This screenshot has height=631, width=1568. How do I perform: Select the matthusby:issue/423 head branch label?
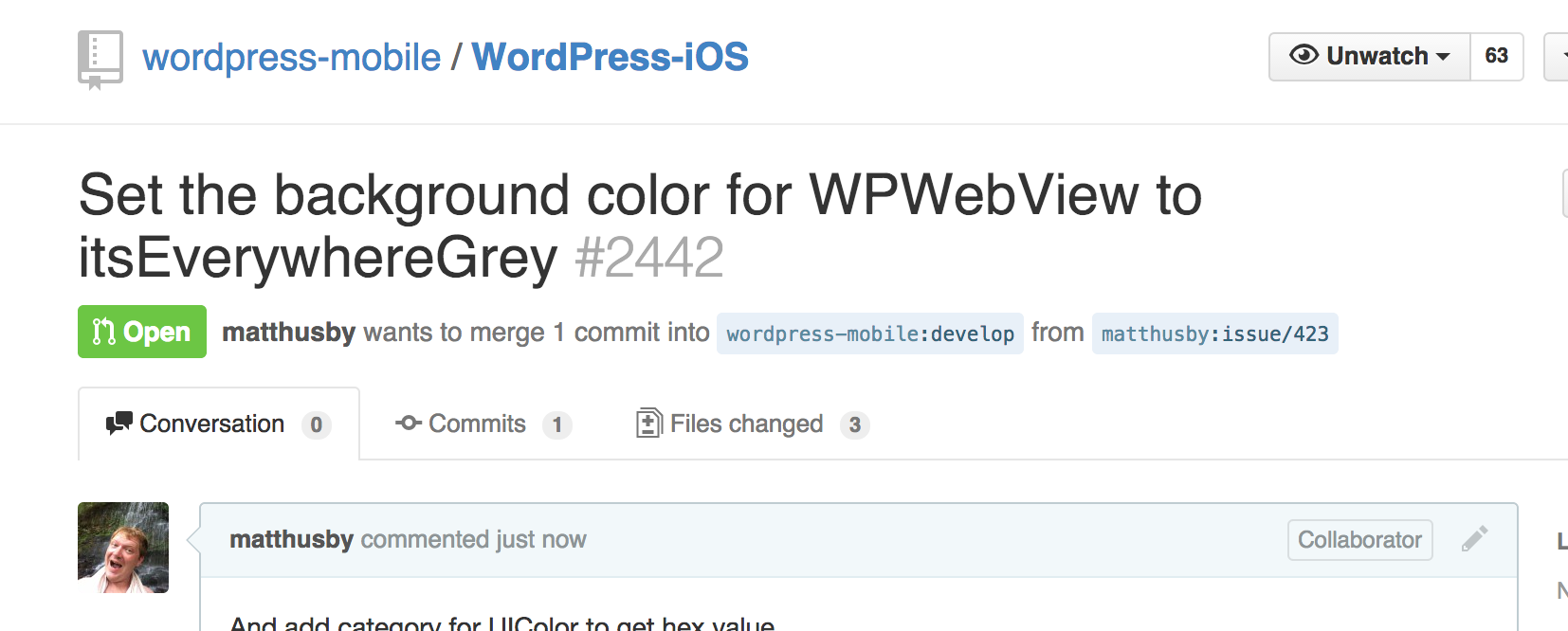click(1214, 334)
